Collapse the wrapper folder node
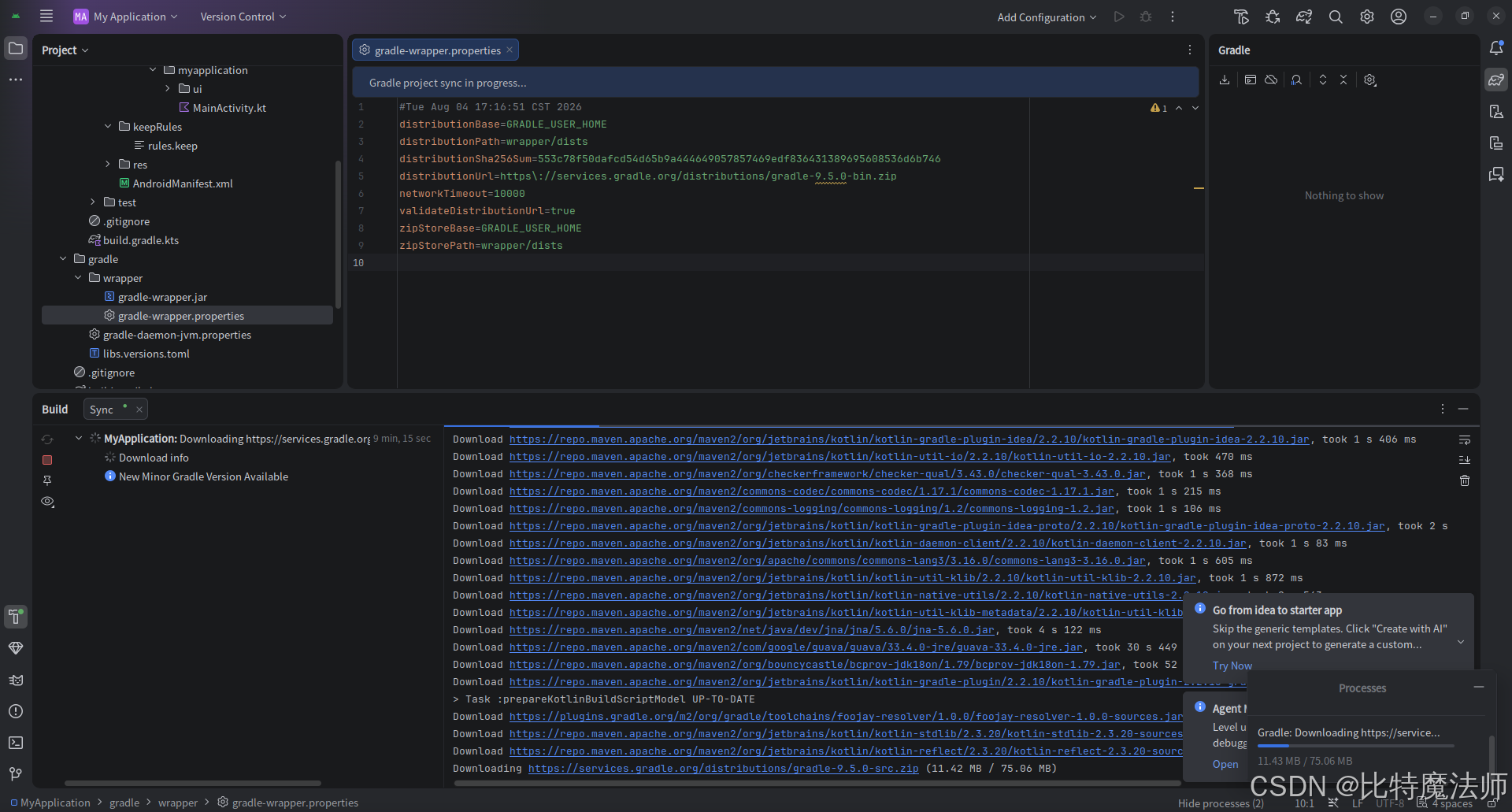 click(78, 278)
